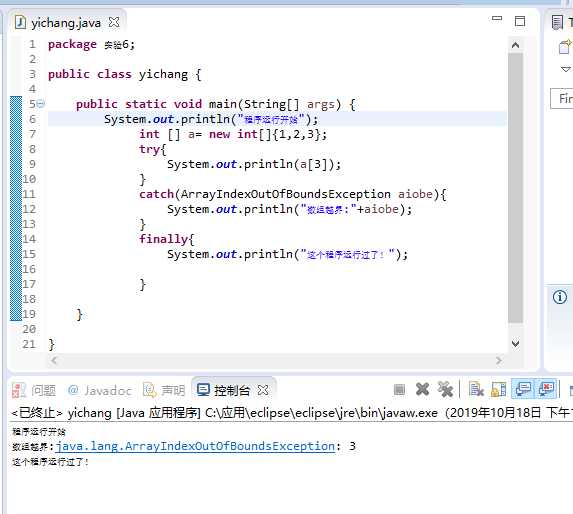The image size is (573, 514).
Task: Click '+aiobe' in the line 12 println statement
Action: [377, 209]
